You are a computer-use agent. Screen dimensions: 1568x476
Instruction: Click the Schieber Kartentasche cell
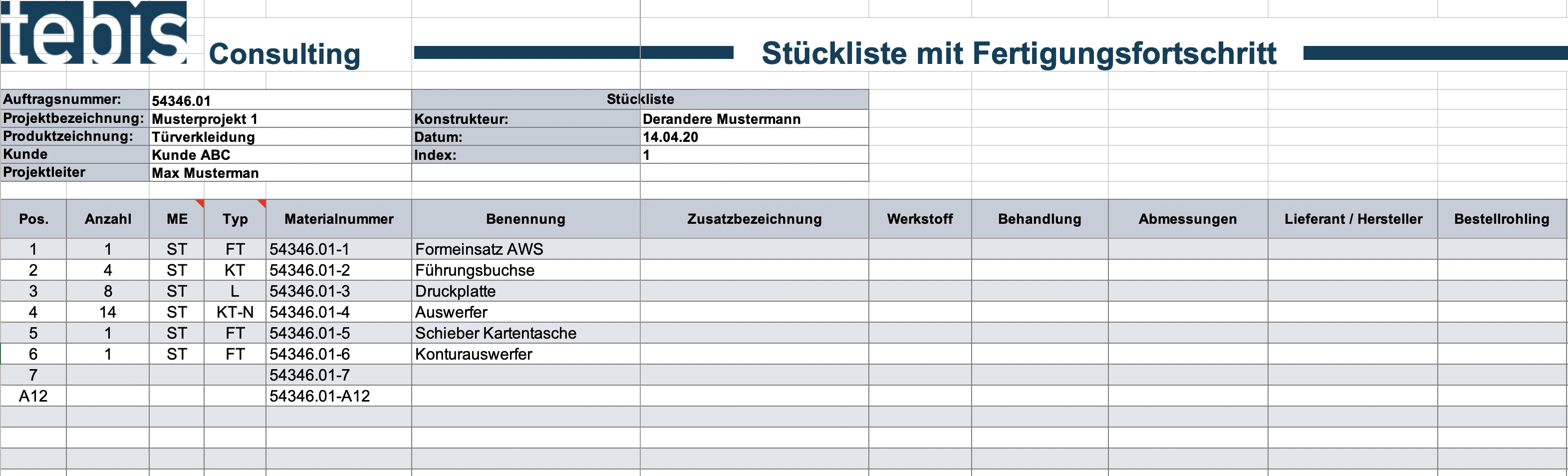(525, 333)
